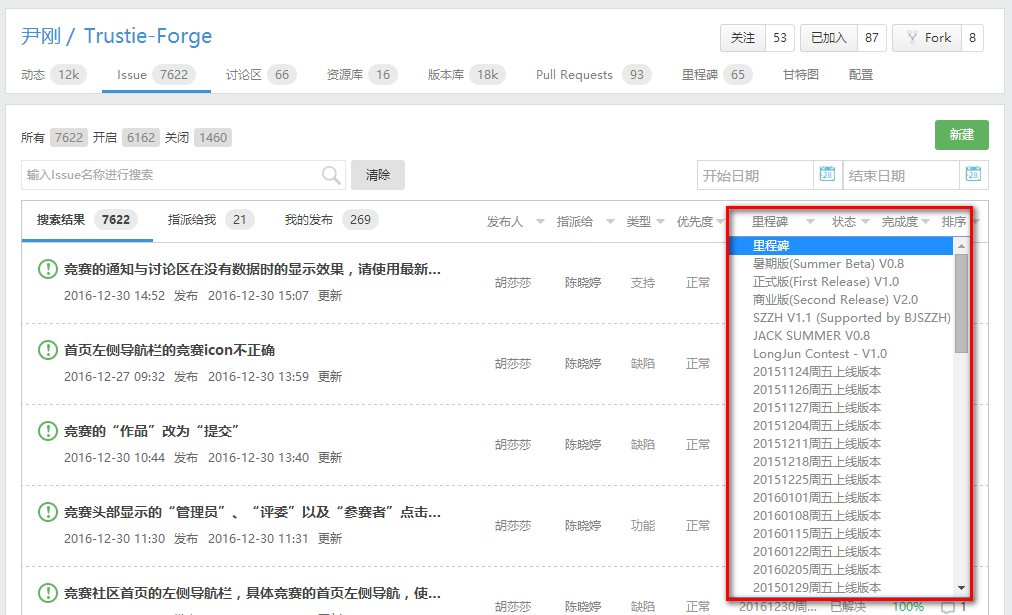1012x615 pixels.
Task: Open the Pull Requests tab
Action: 593,75
